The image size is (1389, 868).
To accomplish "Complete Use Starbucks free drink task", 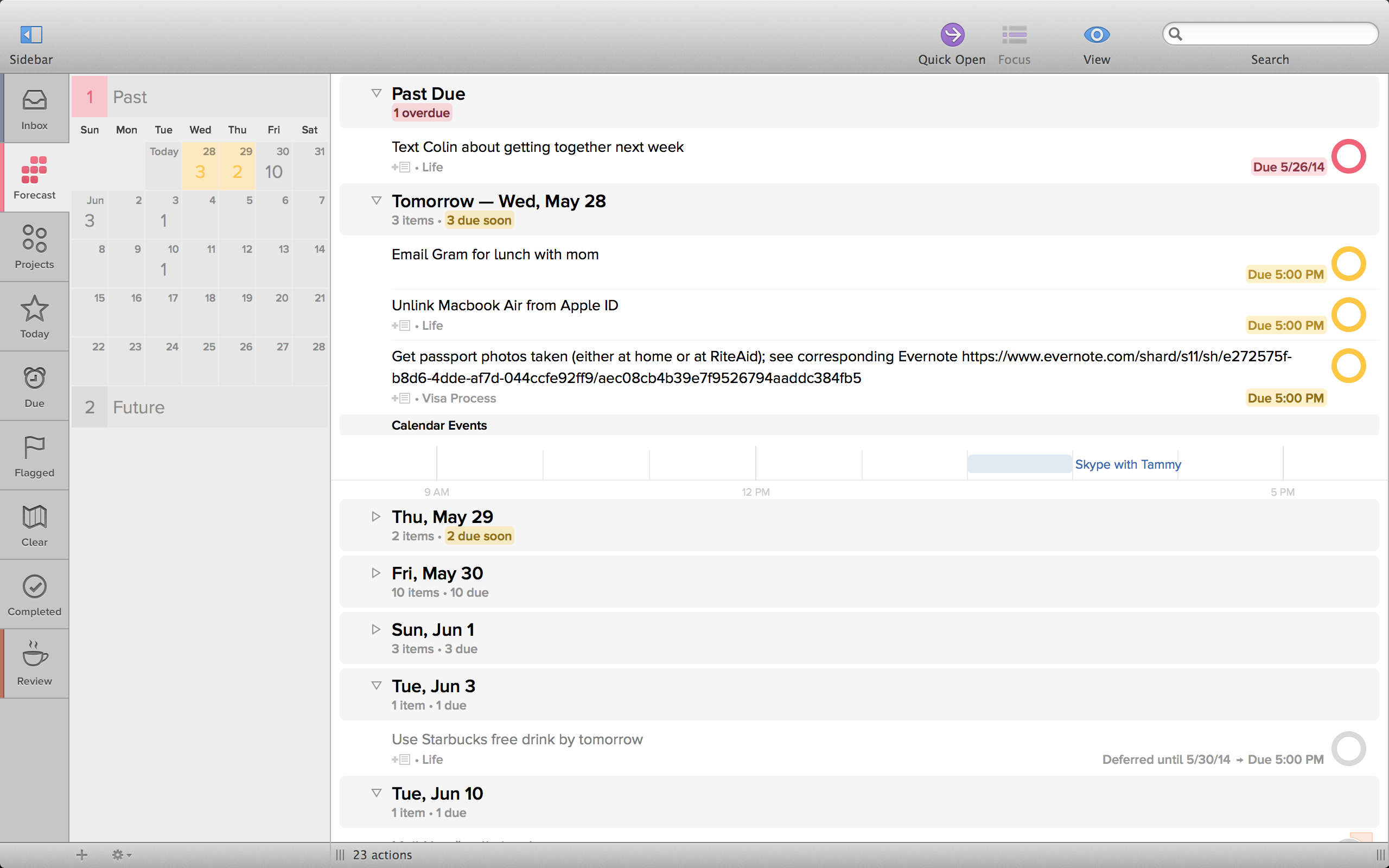I will coord(1348,749).
